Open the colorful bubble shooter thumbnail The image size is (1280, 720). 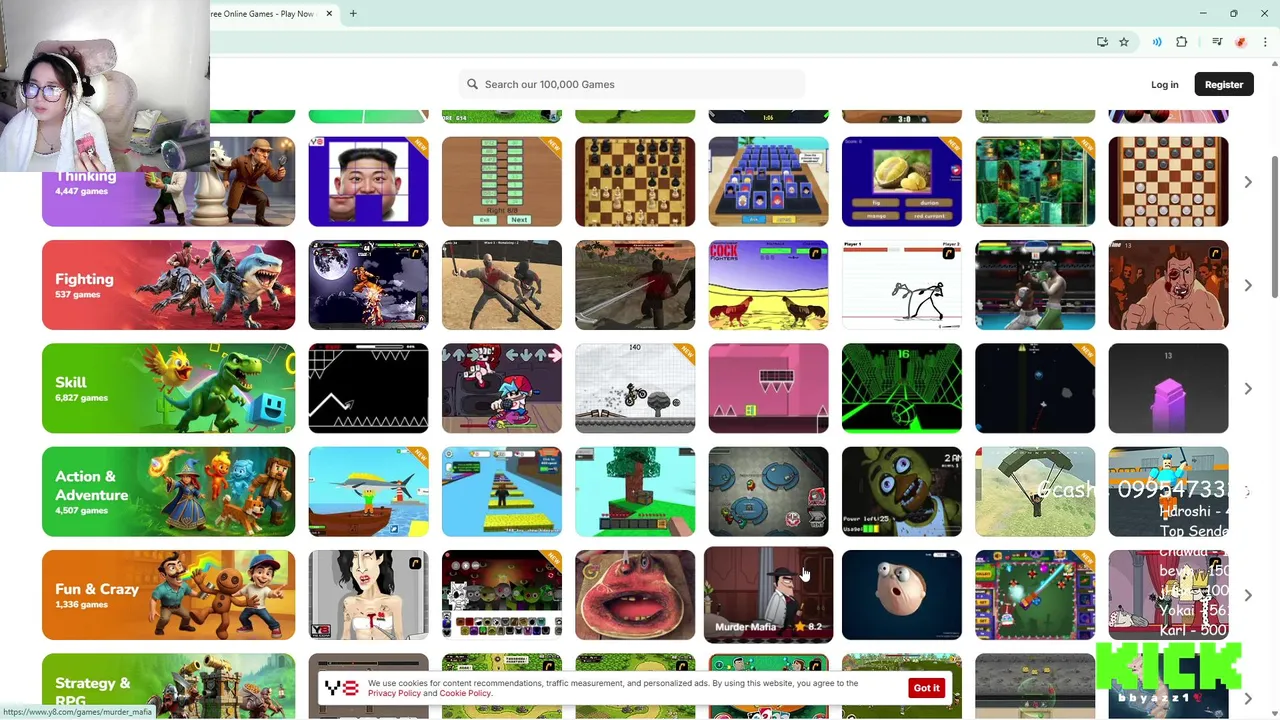point(1035,595)
